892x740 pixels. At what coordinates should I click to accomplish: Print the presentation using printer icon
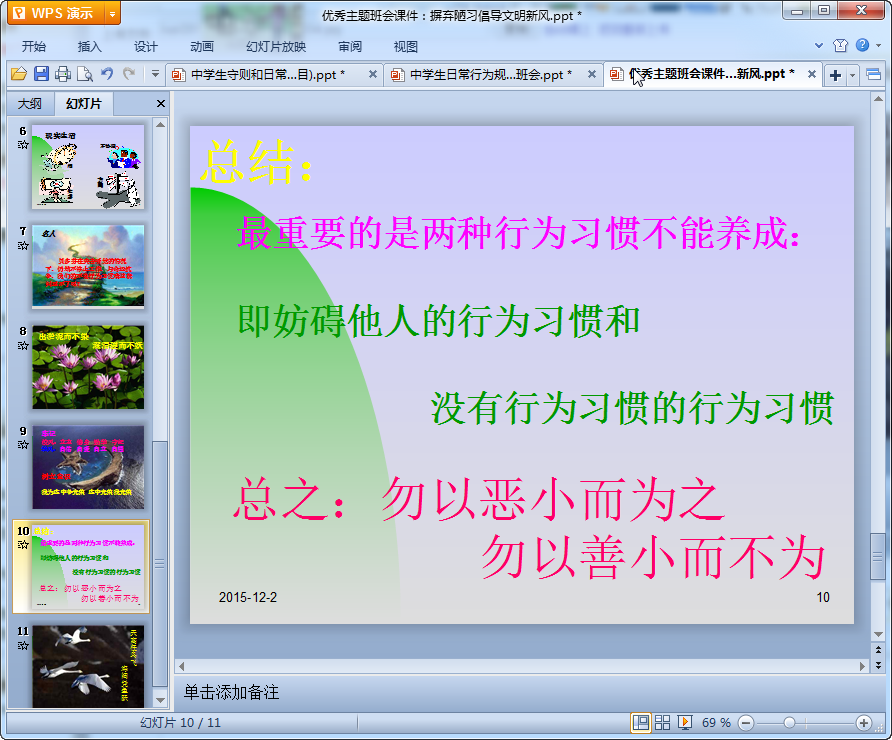point(63,74)
